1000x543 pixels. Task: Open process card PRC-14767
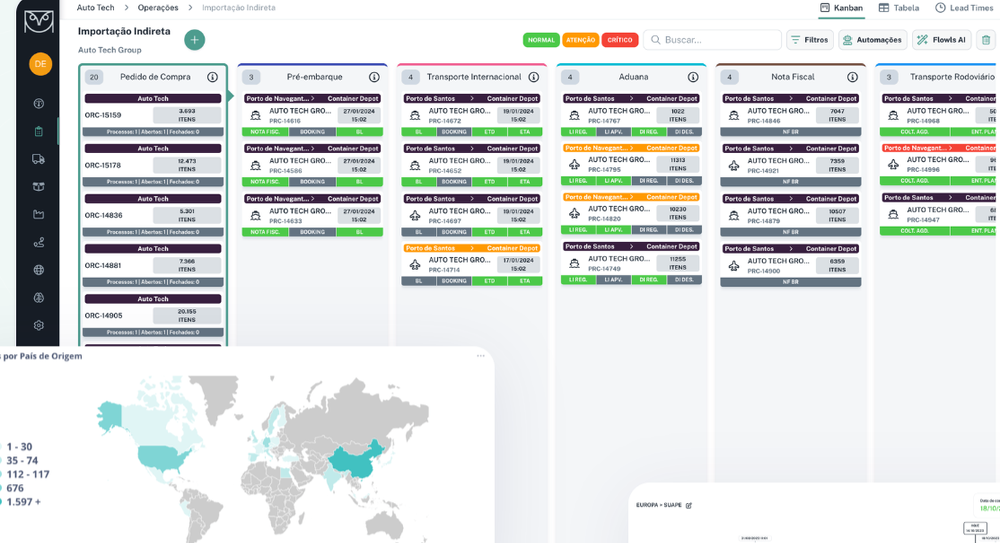[x=631, y=115]
